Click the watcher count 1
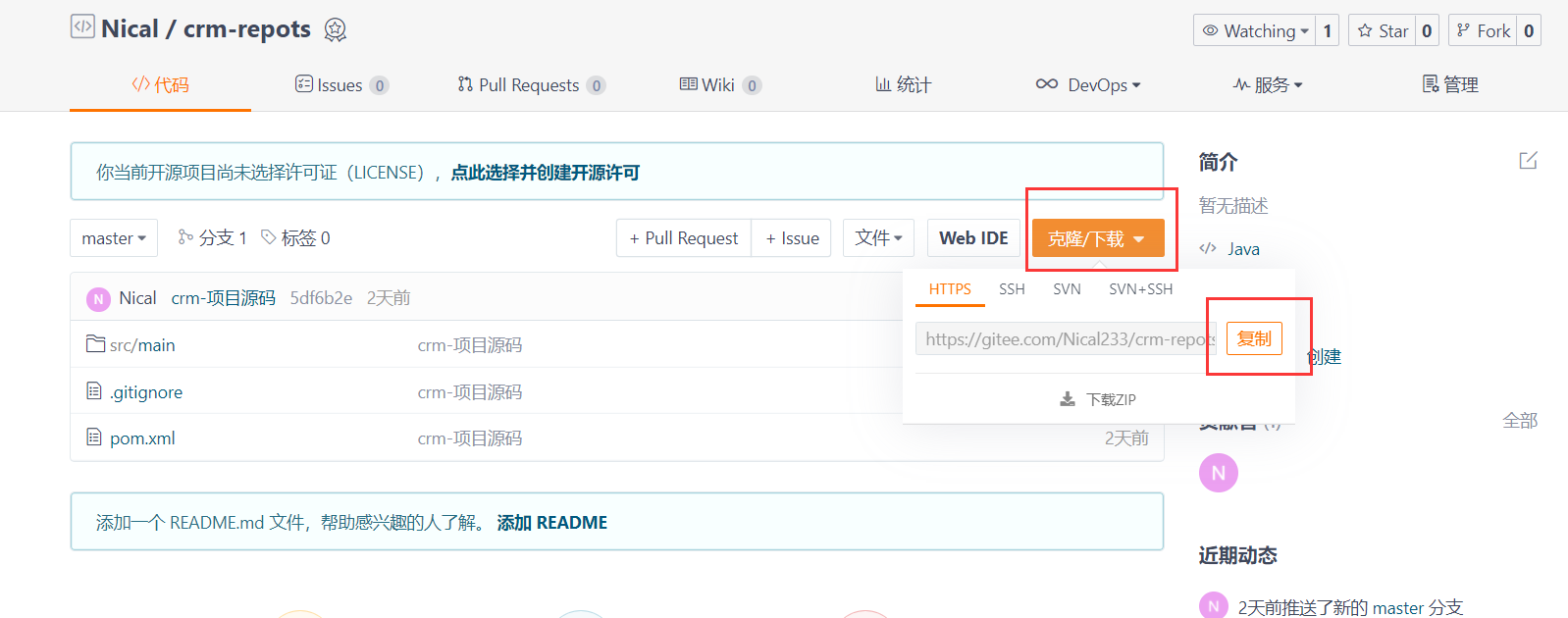 (1328, 30)
